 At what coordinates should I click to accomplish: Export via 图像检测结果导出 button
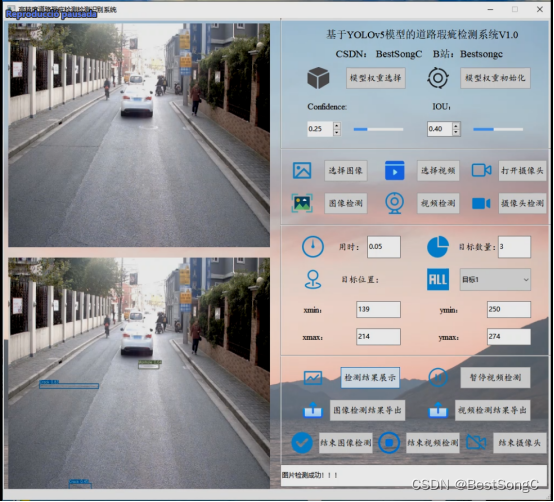point(367,411)
